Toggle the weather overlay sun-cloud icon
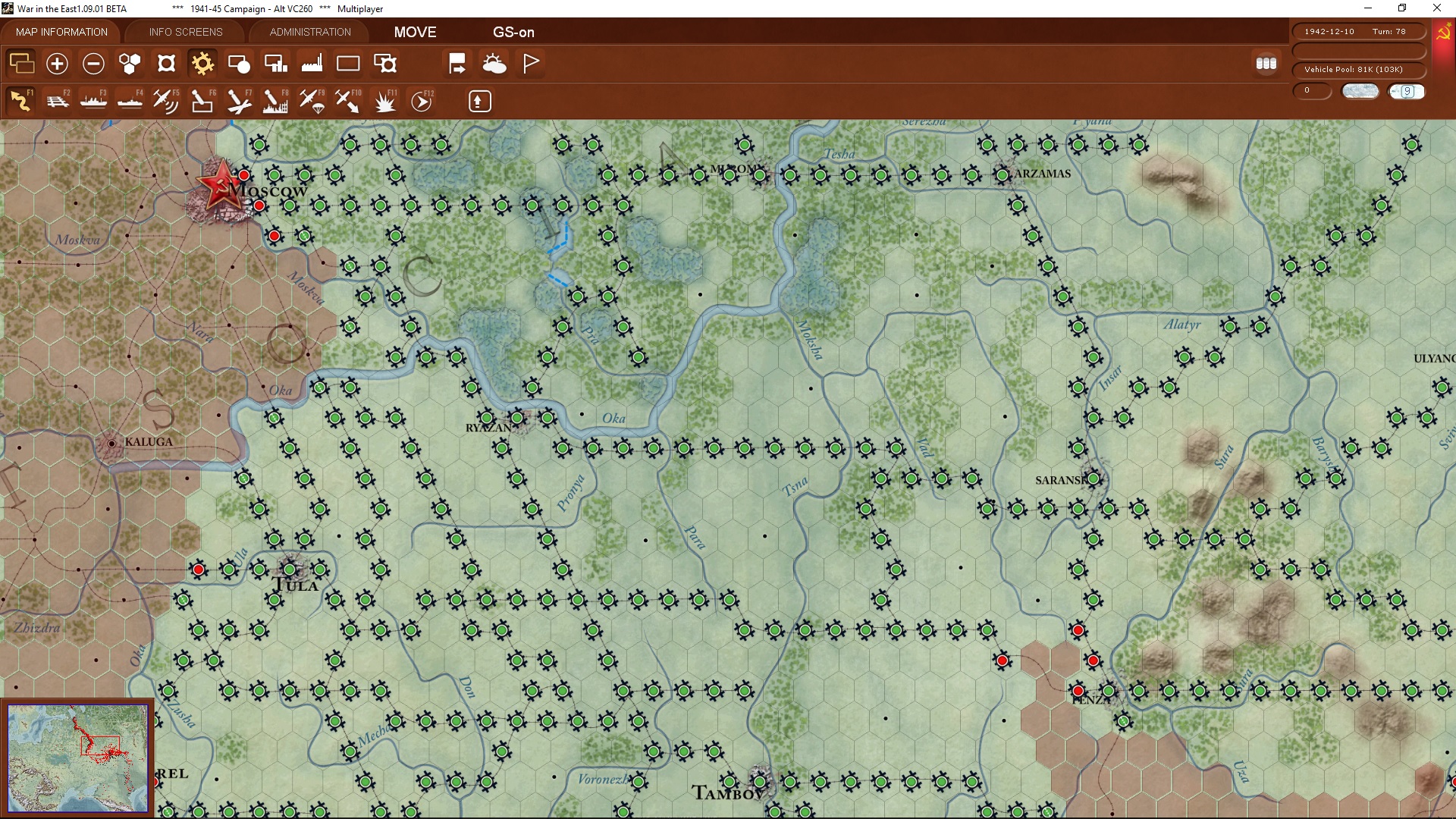Image resolution: width=1456 pixels, height=819 pixels. 494,64
